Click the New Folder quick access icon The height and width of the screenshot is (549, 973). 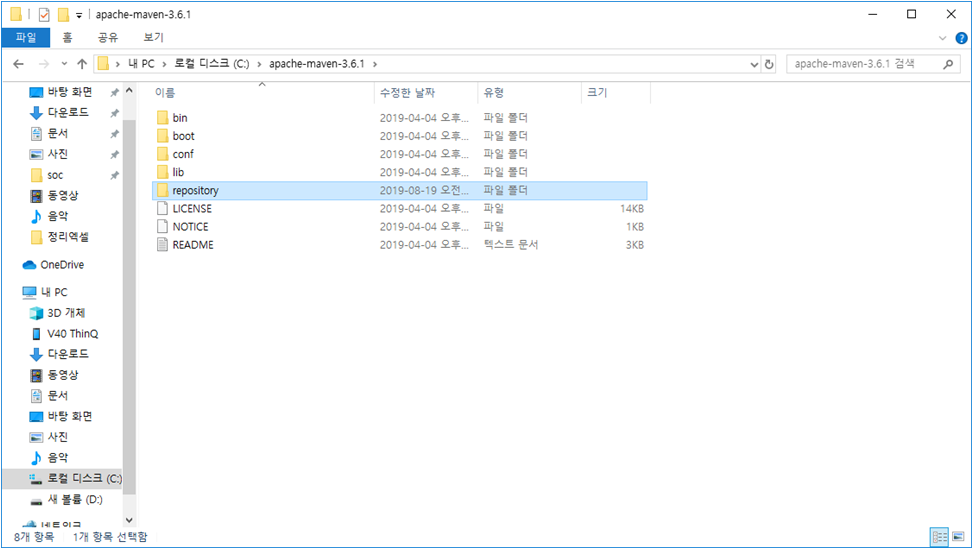point(63,14)
